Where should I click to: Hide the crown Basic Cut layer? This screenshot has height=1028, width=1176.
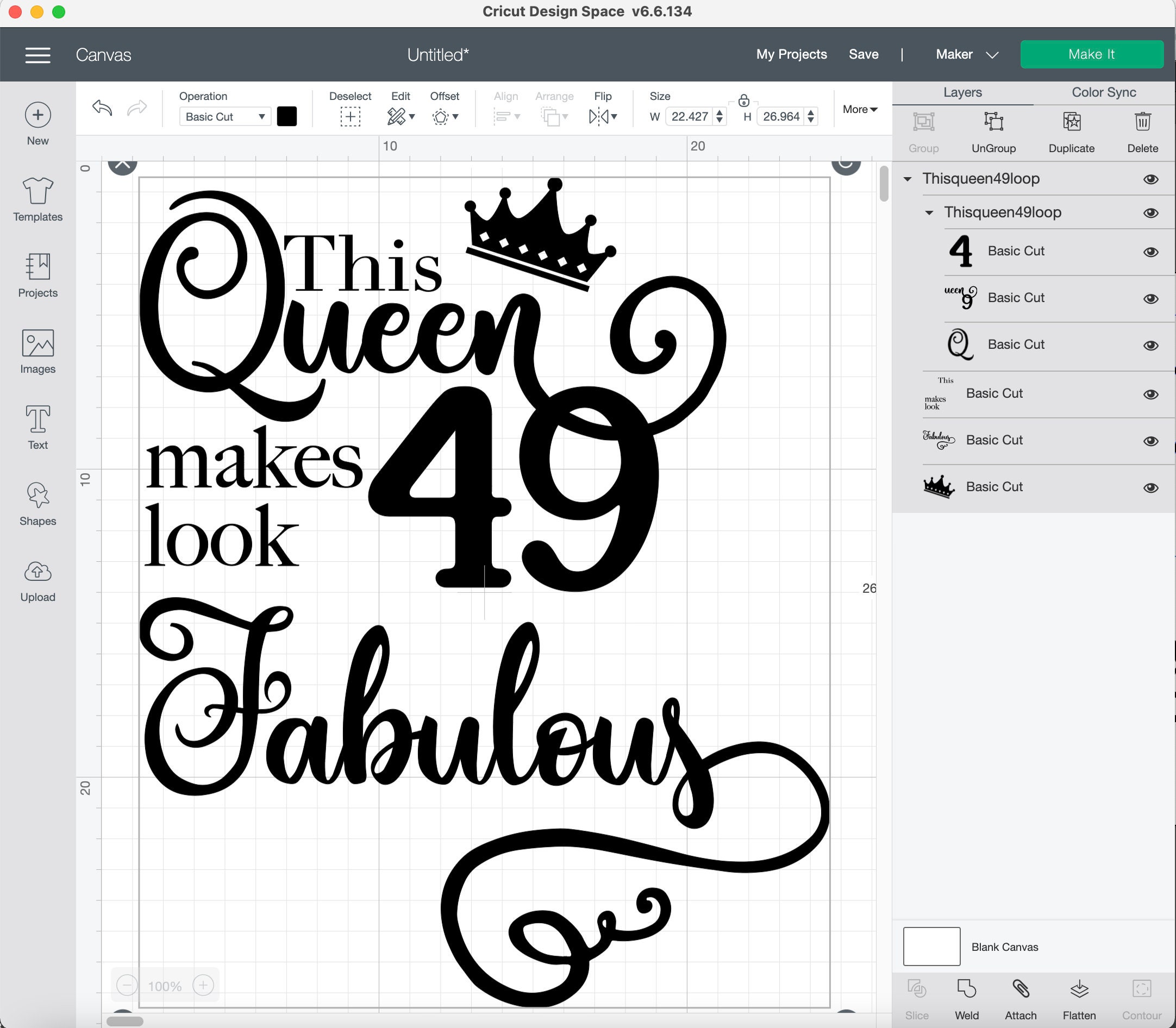pyautogui.click(x=1152, y=487)
